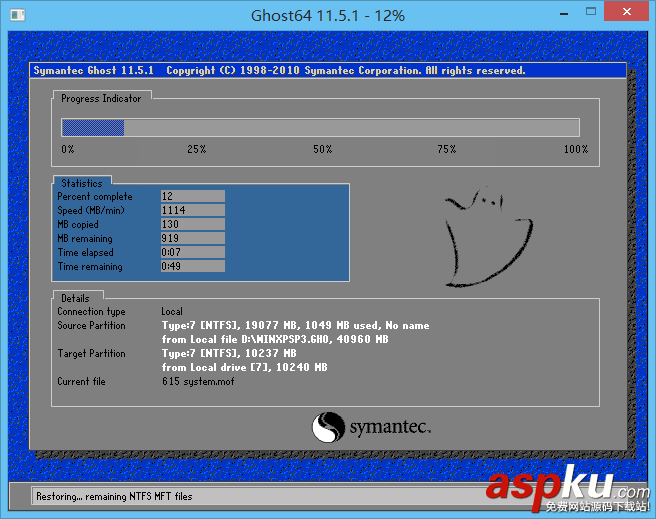Click the 75% progress marker label
656x519 pixels.
tap(447, 149)
